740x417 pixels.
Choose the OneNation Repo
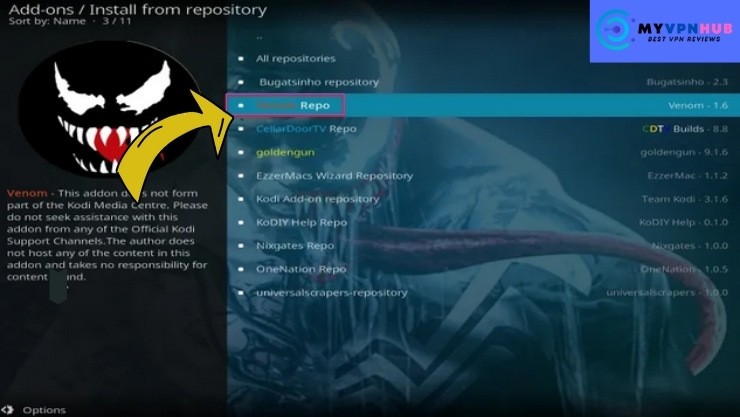[x=481, y=269]
